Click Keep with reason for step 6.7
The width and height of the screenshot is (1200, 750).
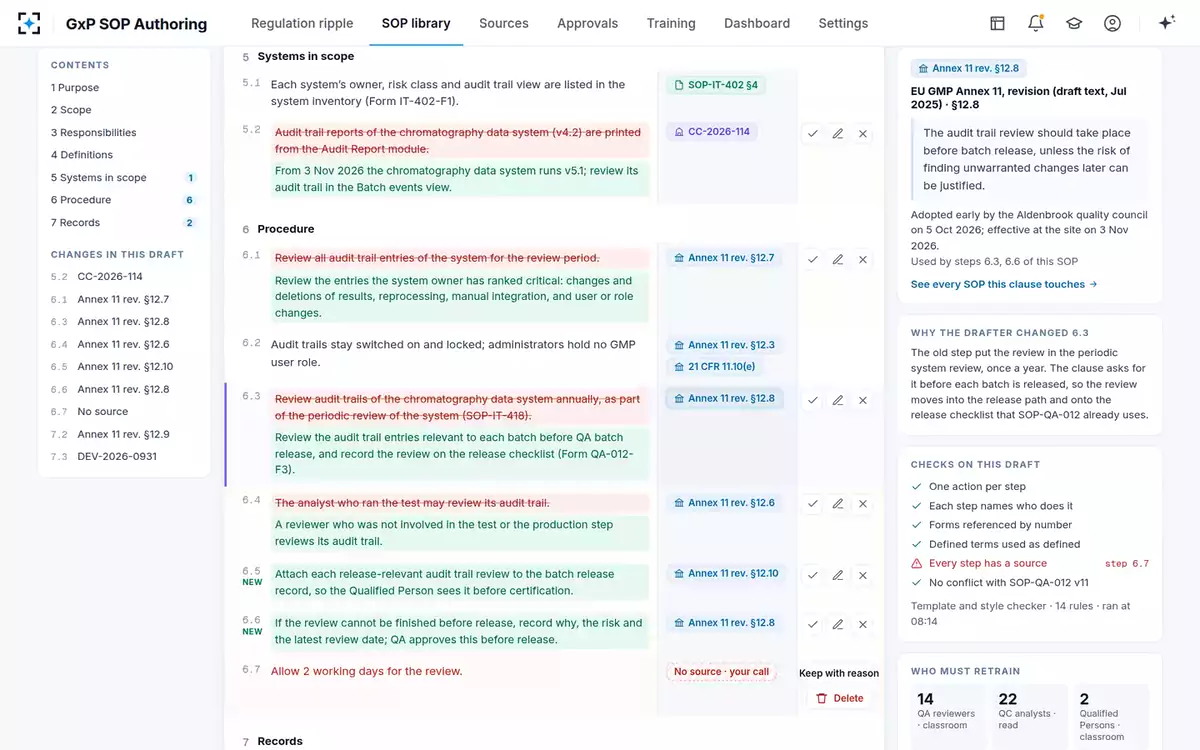click(x=839, y=673)
